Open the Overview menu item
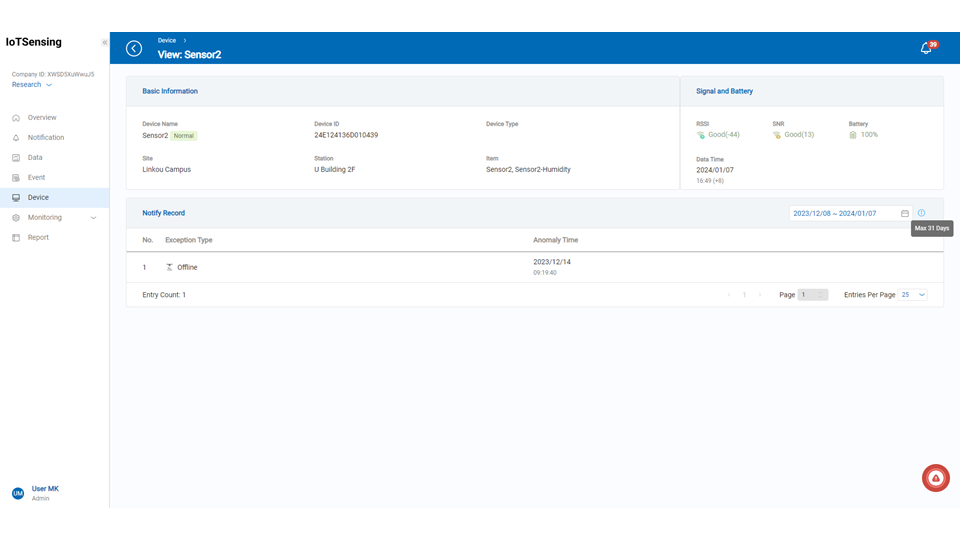960x540 pixels. coord(42,118)
